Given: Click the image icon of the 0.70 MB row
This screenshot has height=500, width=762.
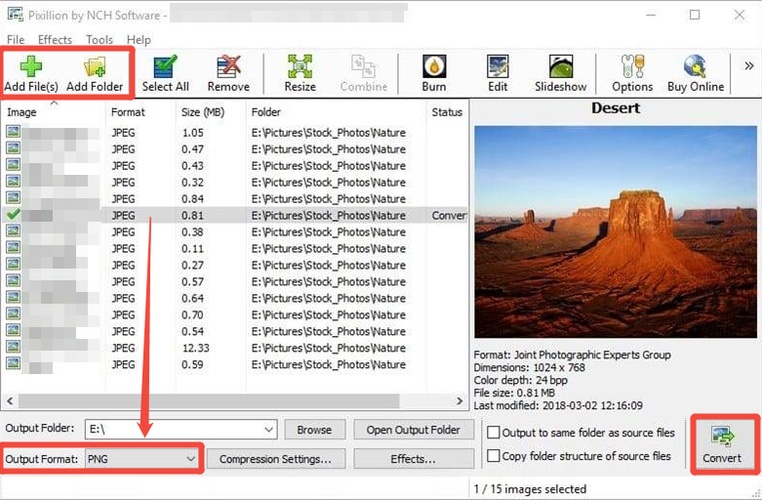Looking at the screenshot, I should point(13,313).
